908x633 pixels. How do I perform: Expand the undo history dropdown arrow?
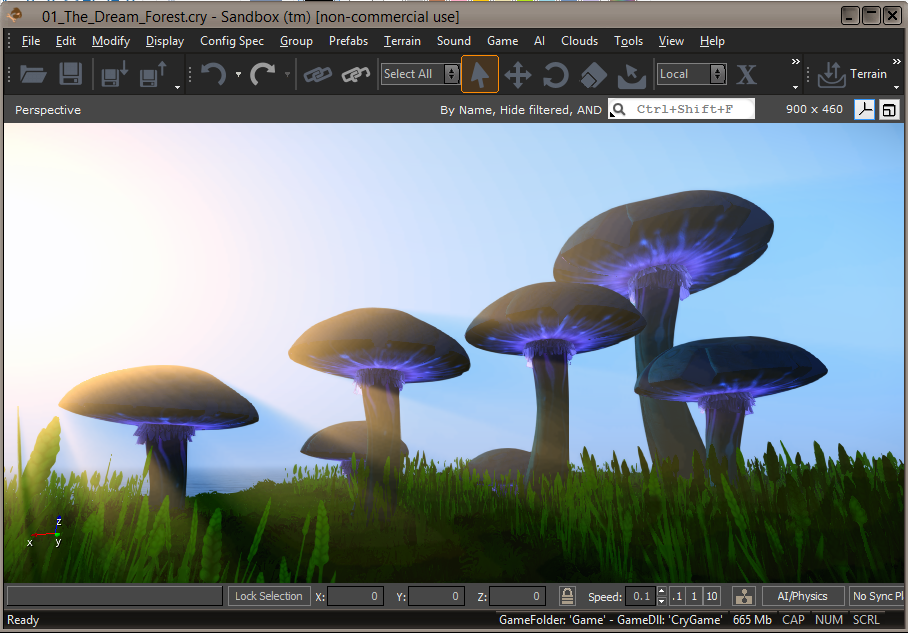239,74
